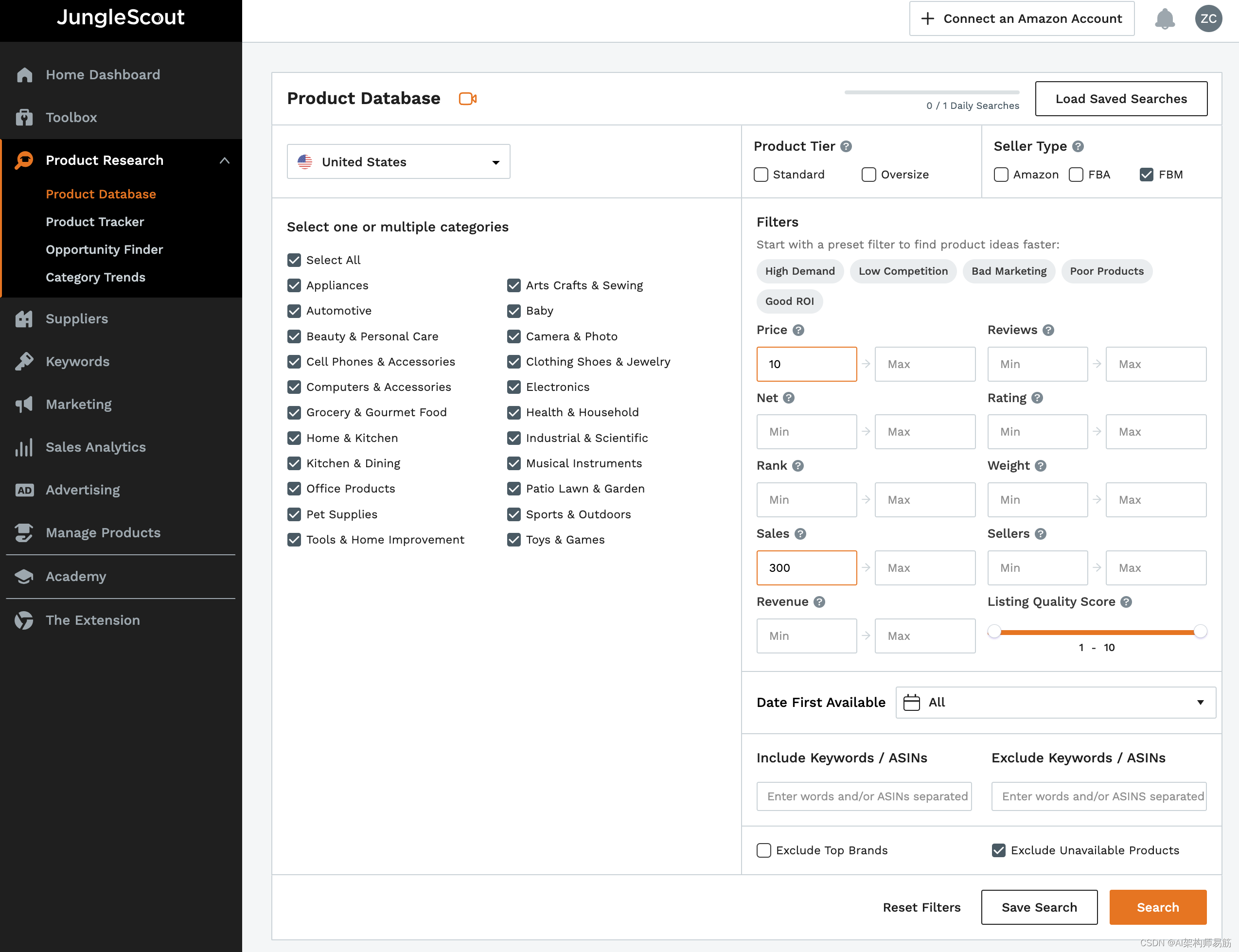This screenshot has width=1239, height=952.
Task: Click the Reviews help question mark
Action: (x=1048, y=330)
